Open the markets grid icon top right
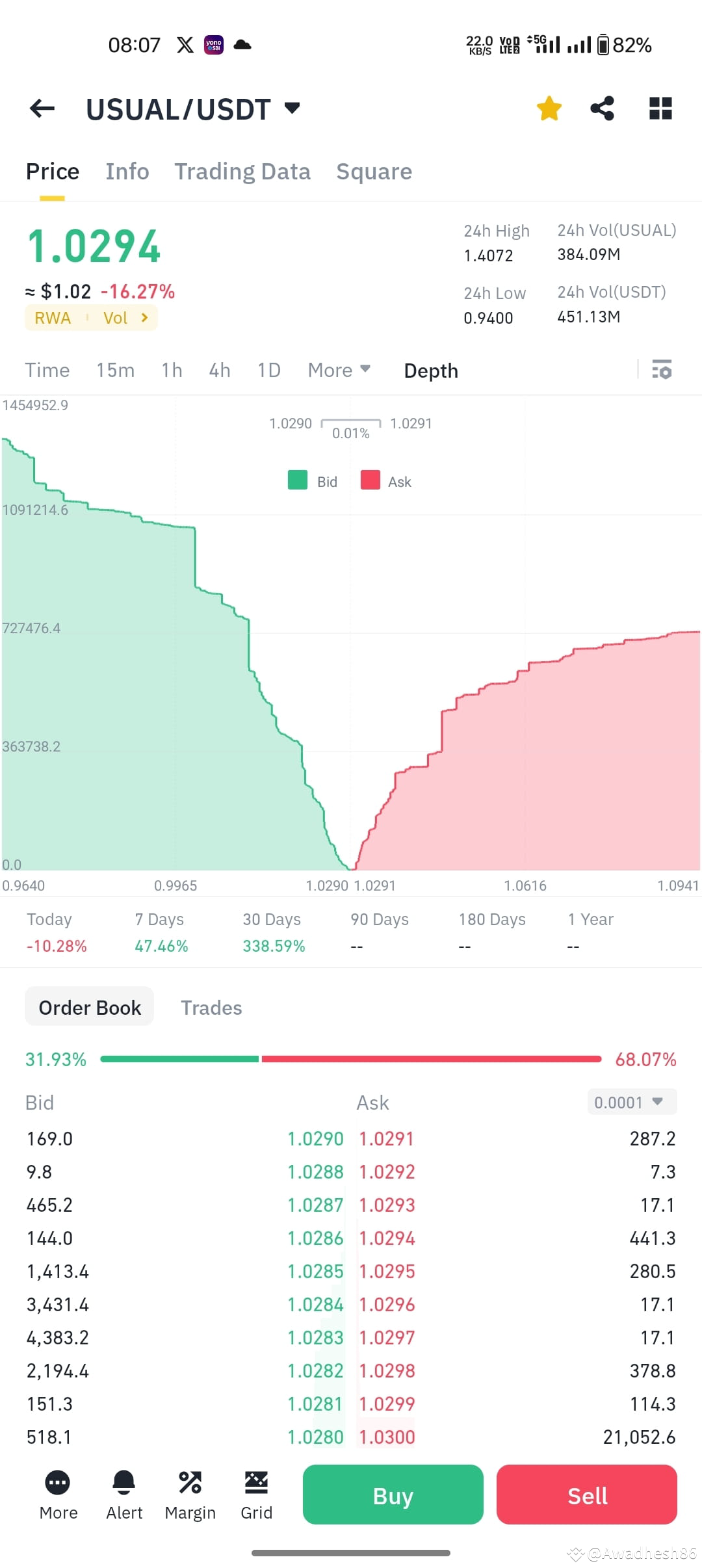Screen dimensions: 702x1568 [x=660, y=109]
